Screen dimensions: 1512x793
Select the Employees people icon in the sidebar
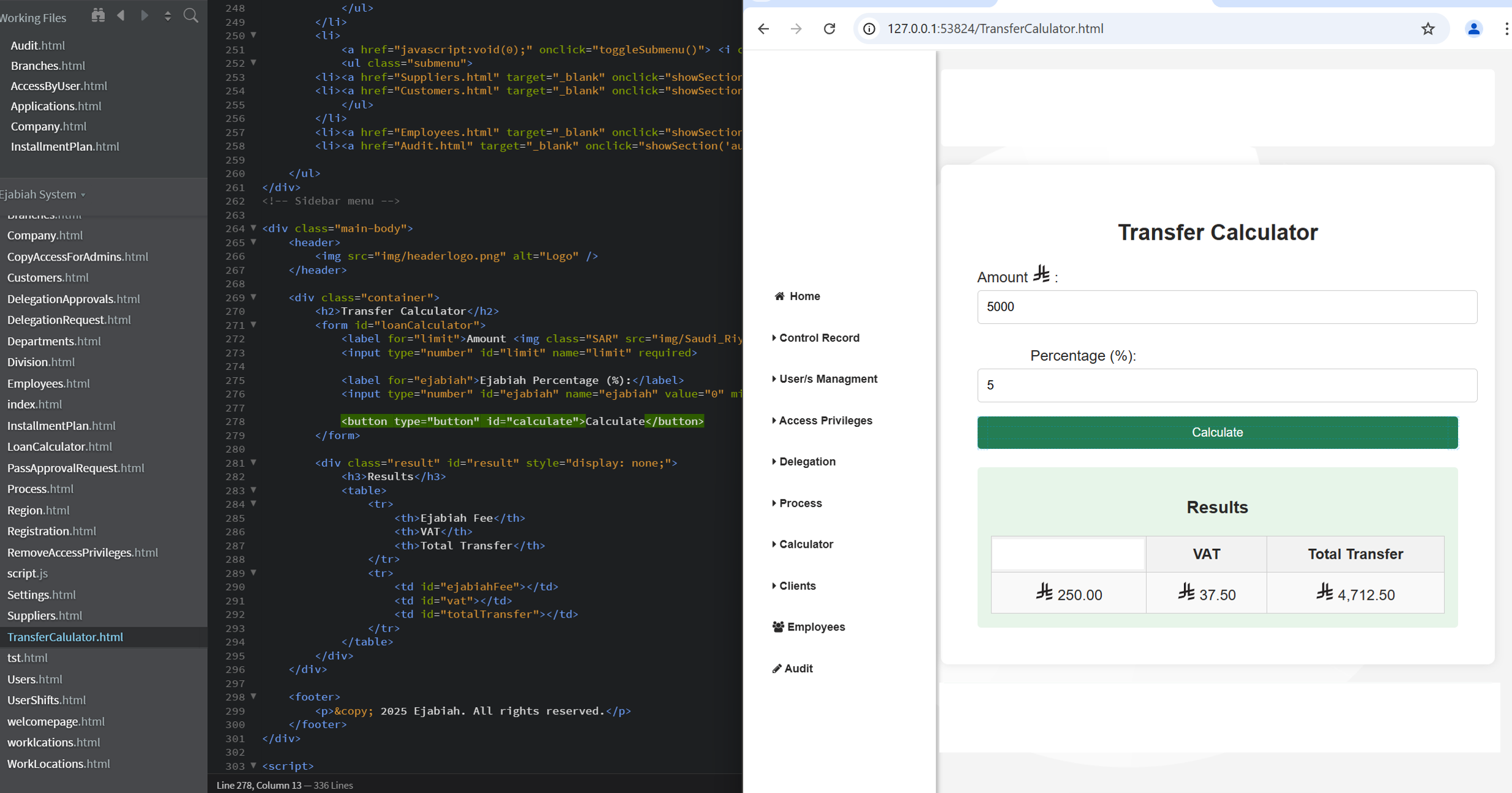click(x=777, y=626)
